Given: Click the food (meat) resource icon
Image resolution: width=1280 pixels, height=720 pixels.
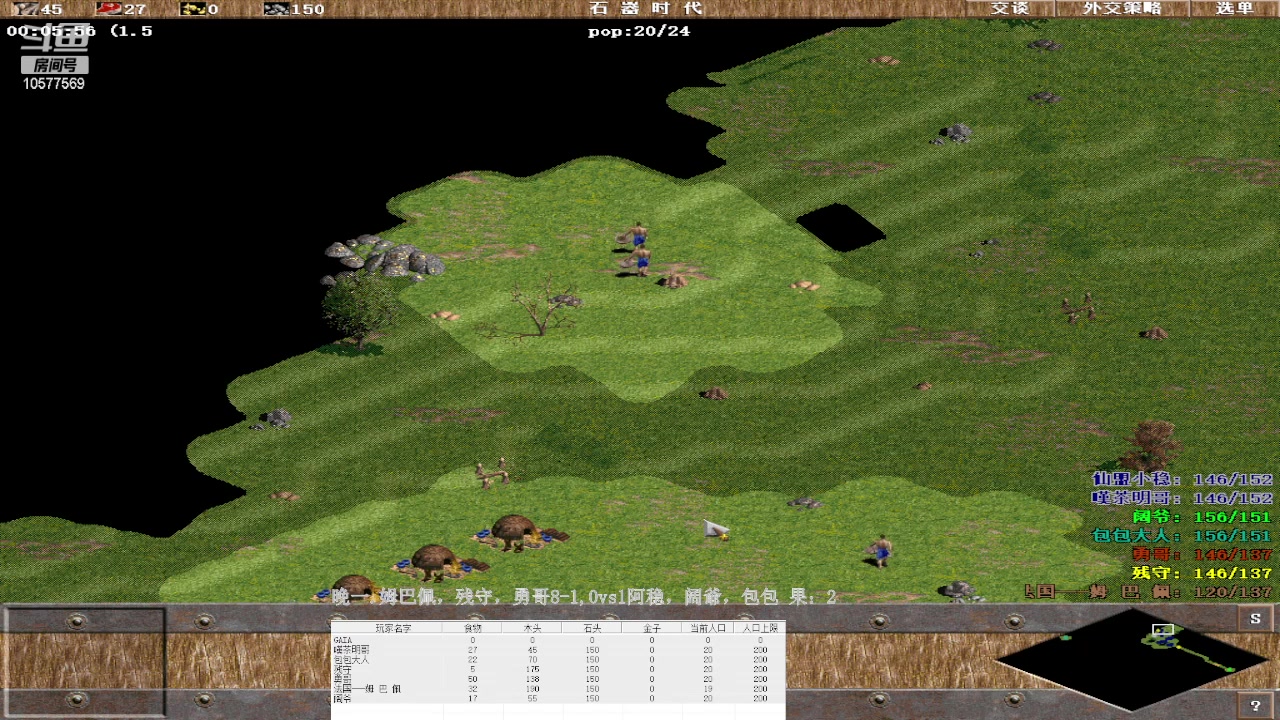Looking at the screenshot, I should pos(108,9).
